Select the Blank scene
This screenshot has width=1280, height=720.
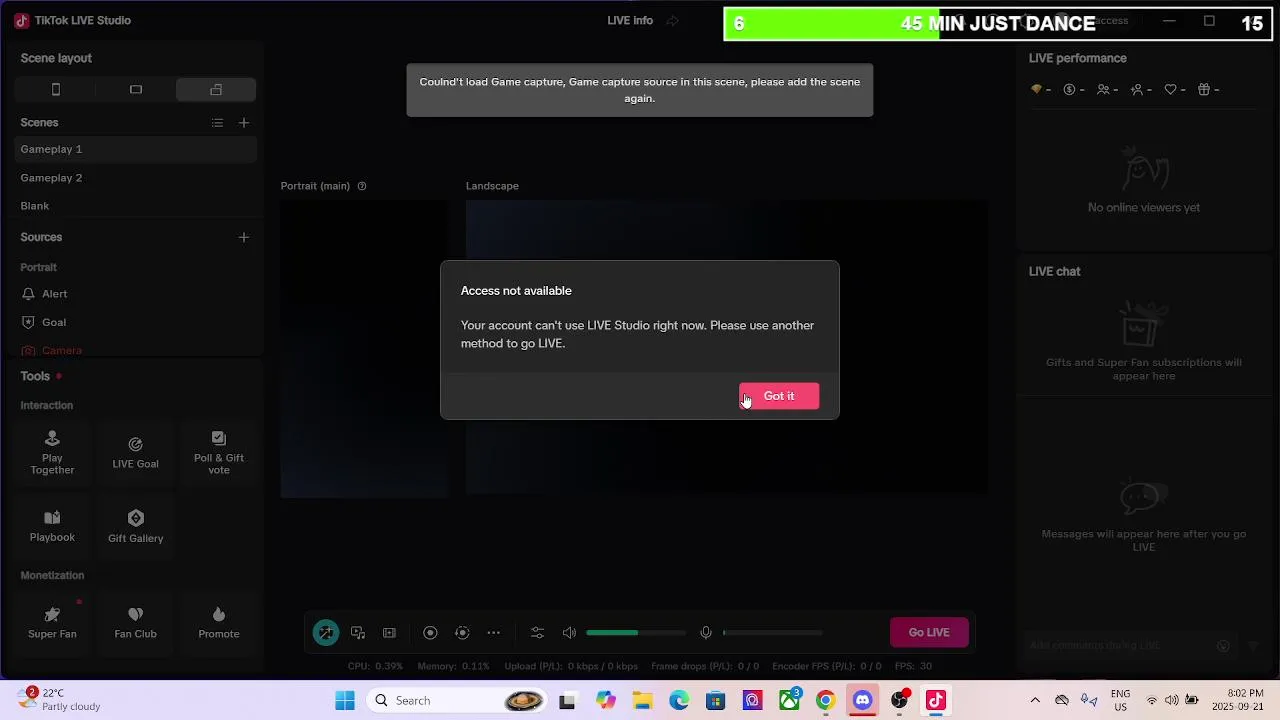137,206
